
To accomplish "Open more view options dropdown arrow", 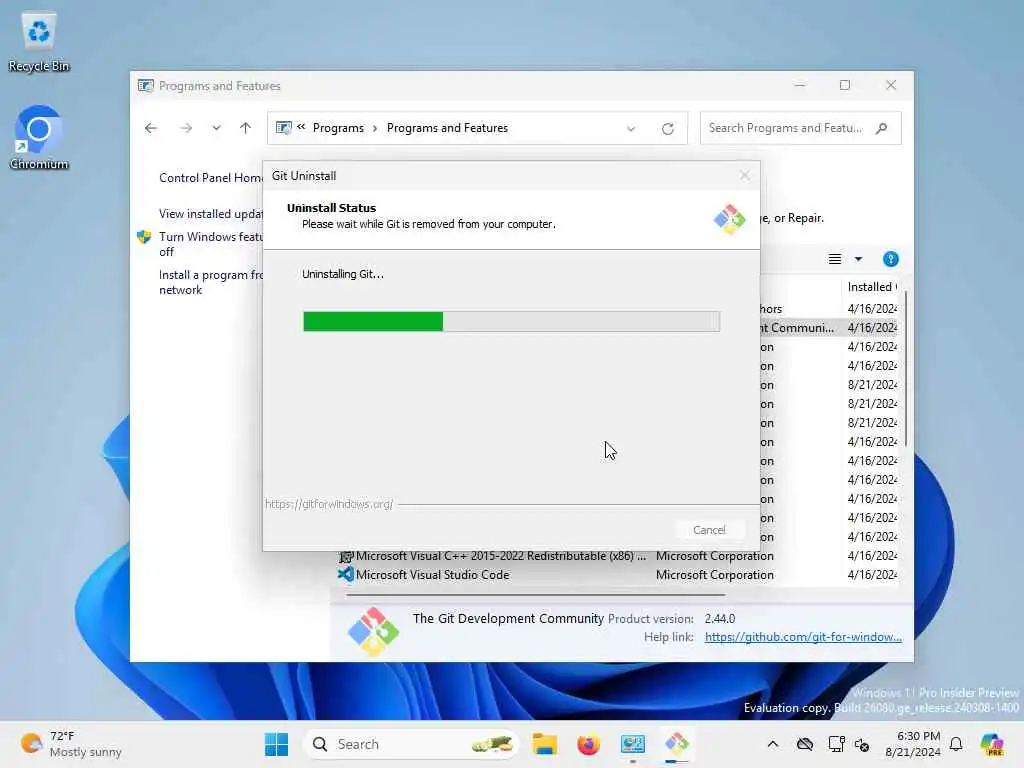I will (858, 259).
